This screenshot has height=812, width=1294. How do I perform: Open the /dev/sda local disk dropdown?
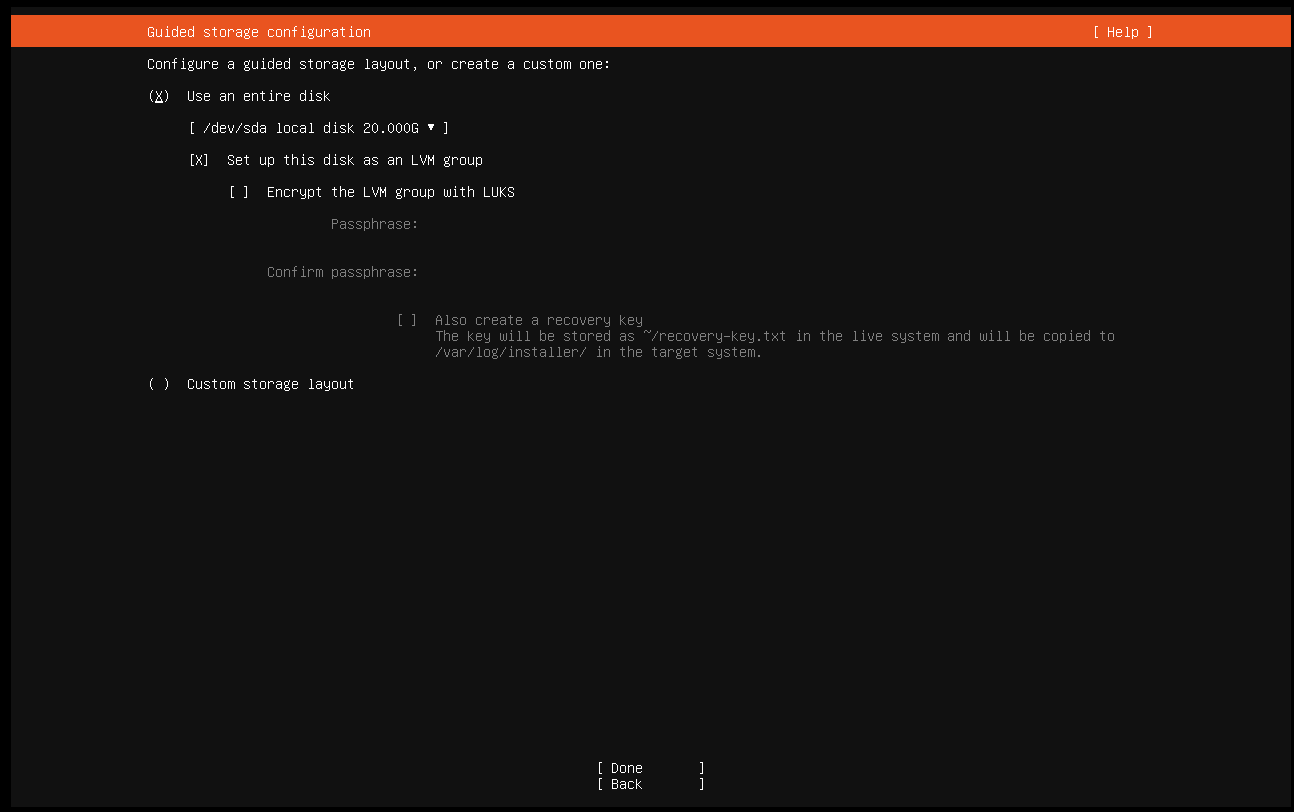pos(318,128)
